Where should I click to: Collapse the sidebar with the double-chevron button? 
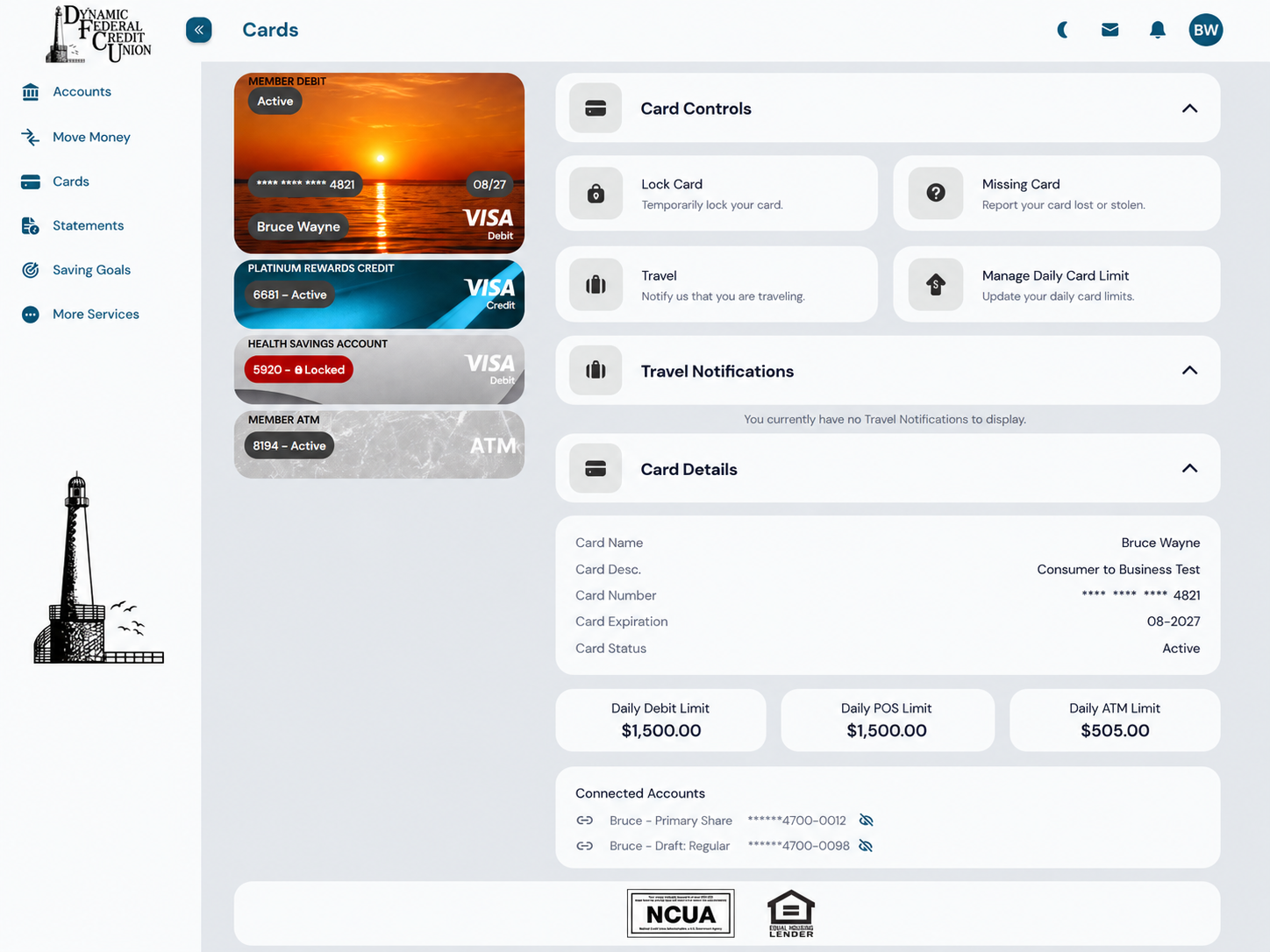[x=199, y=30]
